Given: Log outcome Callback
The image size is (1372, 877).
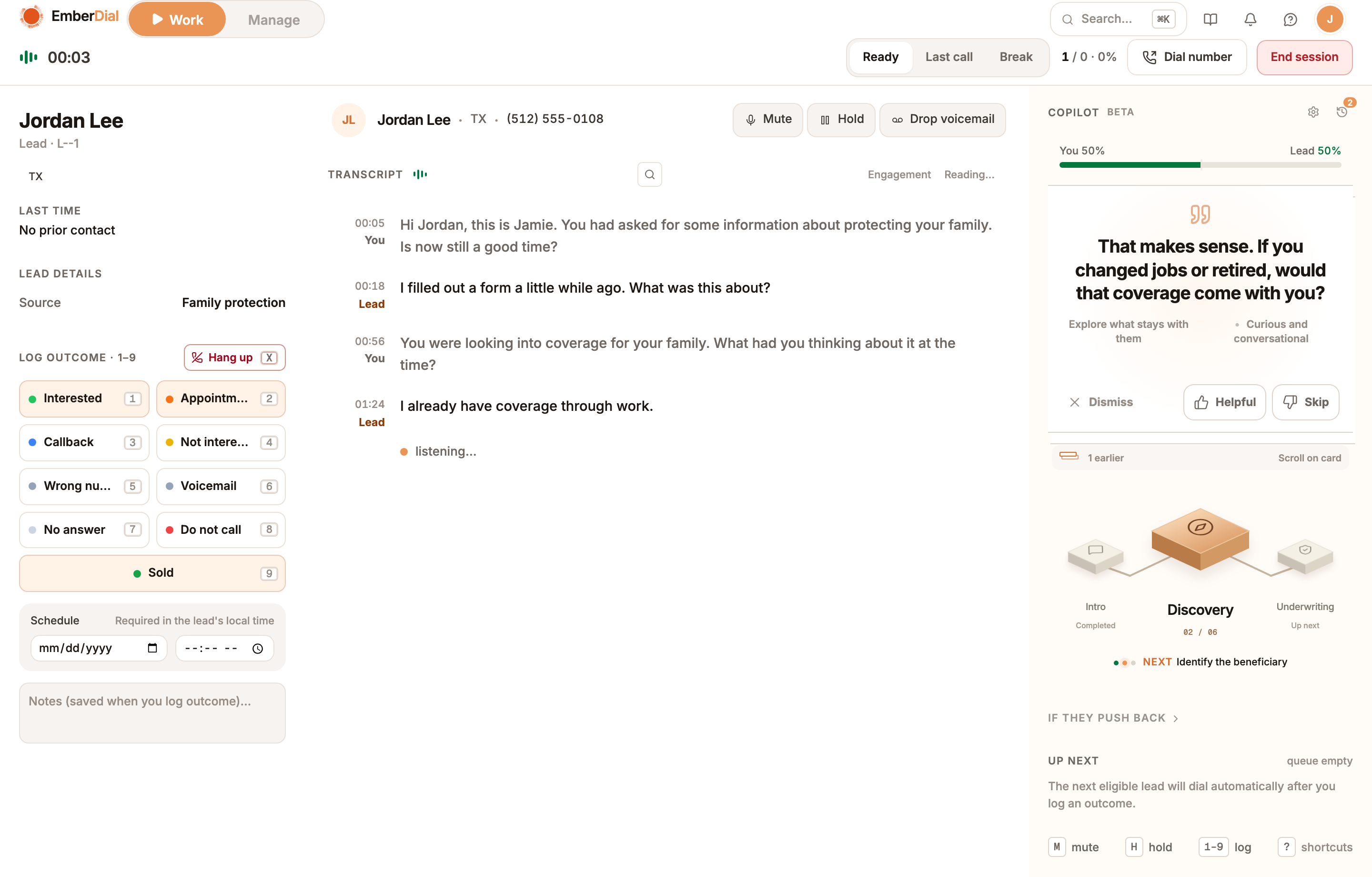Looking at the screenshot, I should (x=84, y=442).
